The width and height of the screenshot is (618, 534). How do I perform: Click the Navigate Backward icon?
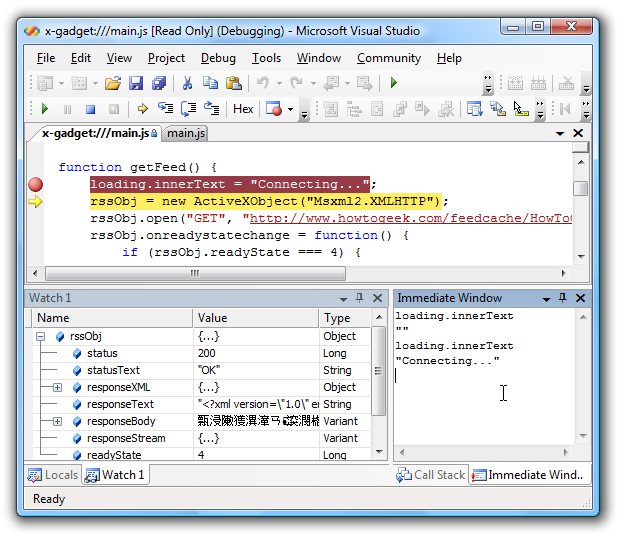click(331, 83)
